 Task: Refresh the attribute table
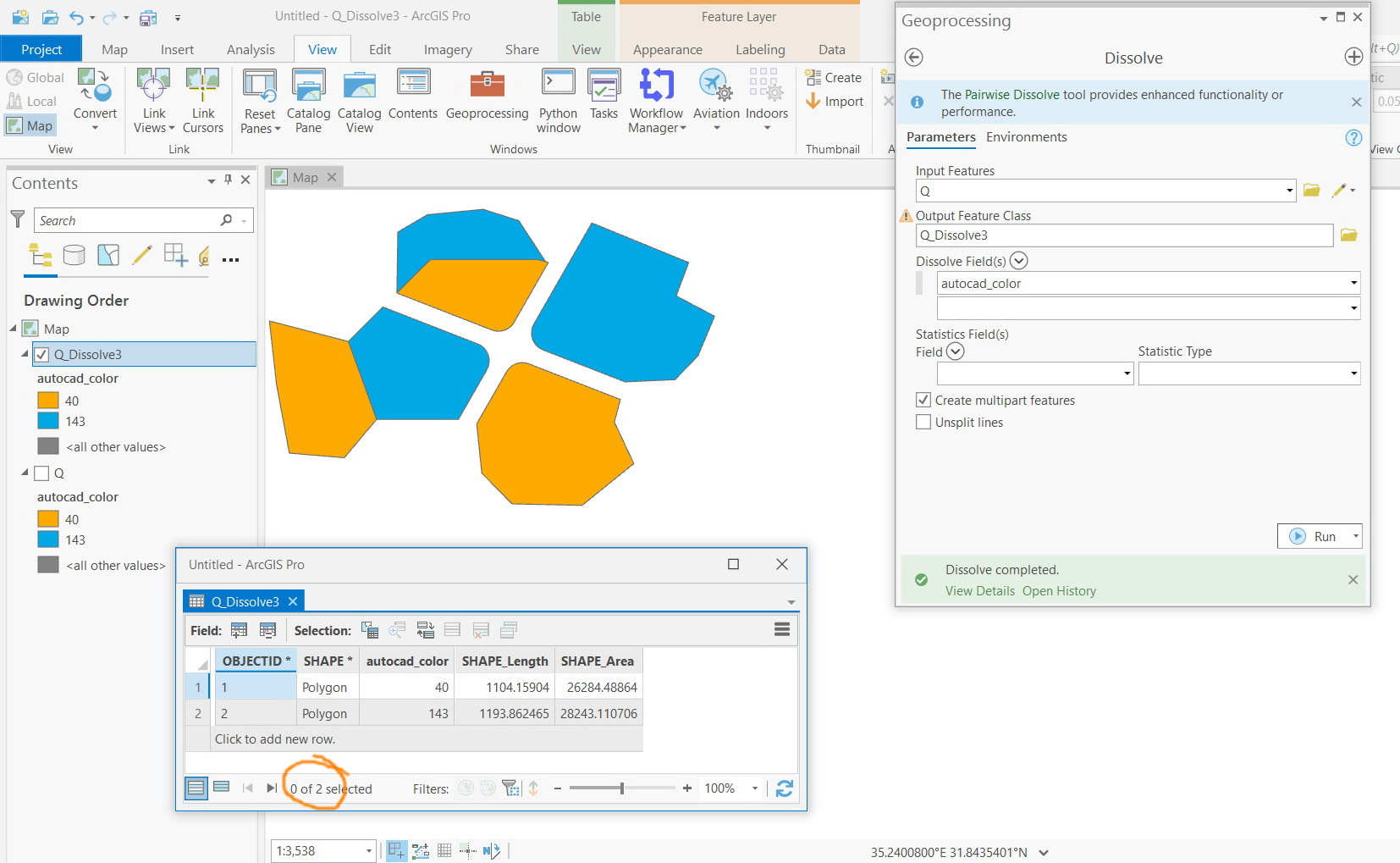(785, 788)
